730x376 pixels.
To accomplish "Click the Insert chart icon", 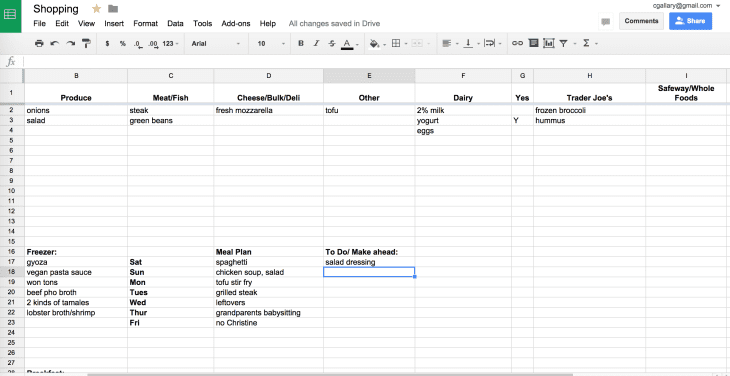I will (x=549, y=43).
